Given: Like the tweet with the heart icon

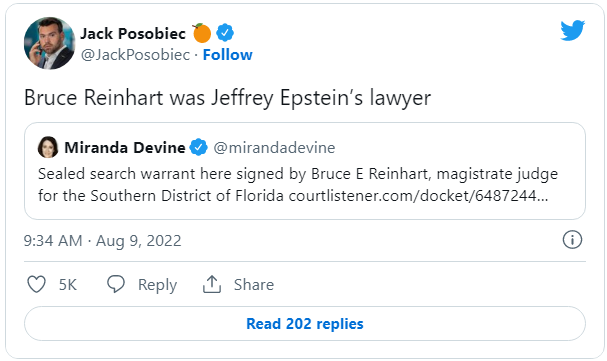Looking at the screenshot, I should point(36,284).
